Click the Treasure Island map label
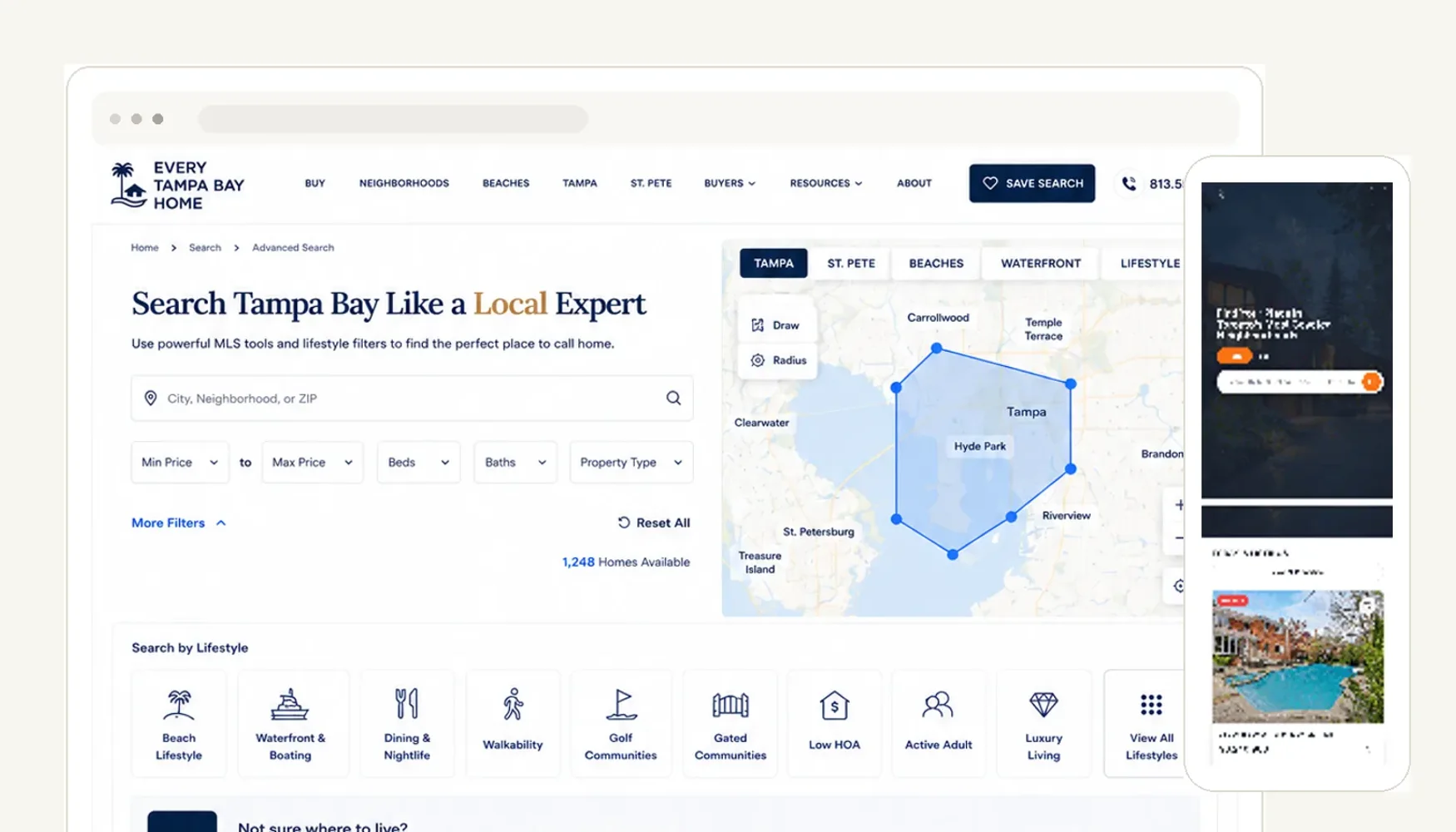Screen dimensions: 1456x832 [760, 562]
